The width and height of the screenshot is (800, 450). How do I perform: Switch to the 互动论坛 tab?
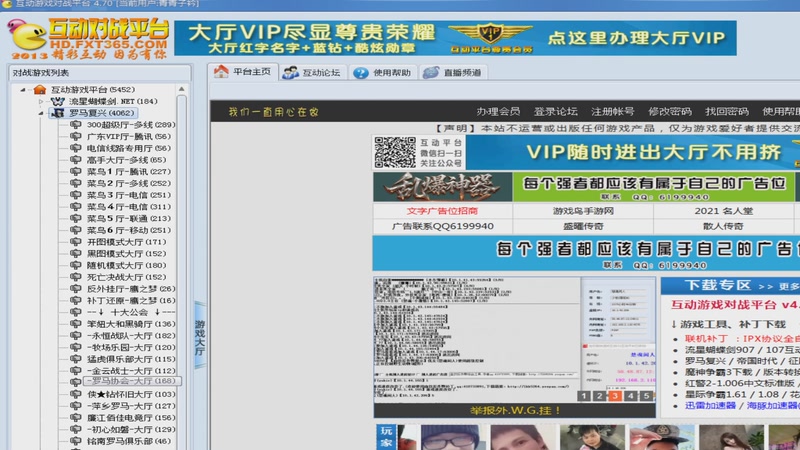point(312,72)
